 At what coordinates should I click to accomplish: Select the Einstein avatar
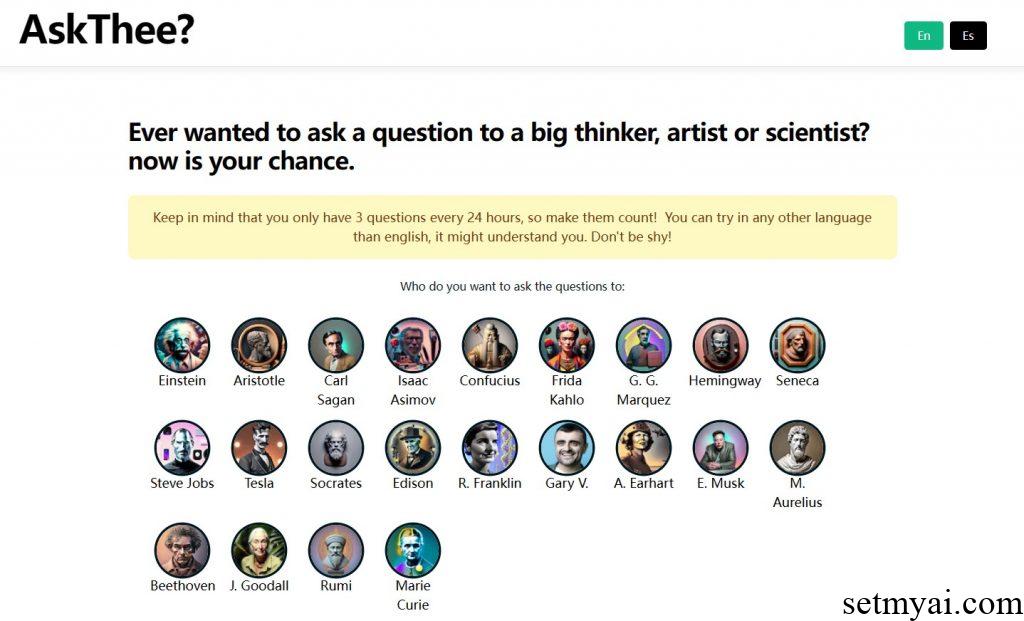point(181,343)
